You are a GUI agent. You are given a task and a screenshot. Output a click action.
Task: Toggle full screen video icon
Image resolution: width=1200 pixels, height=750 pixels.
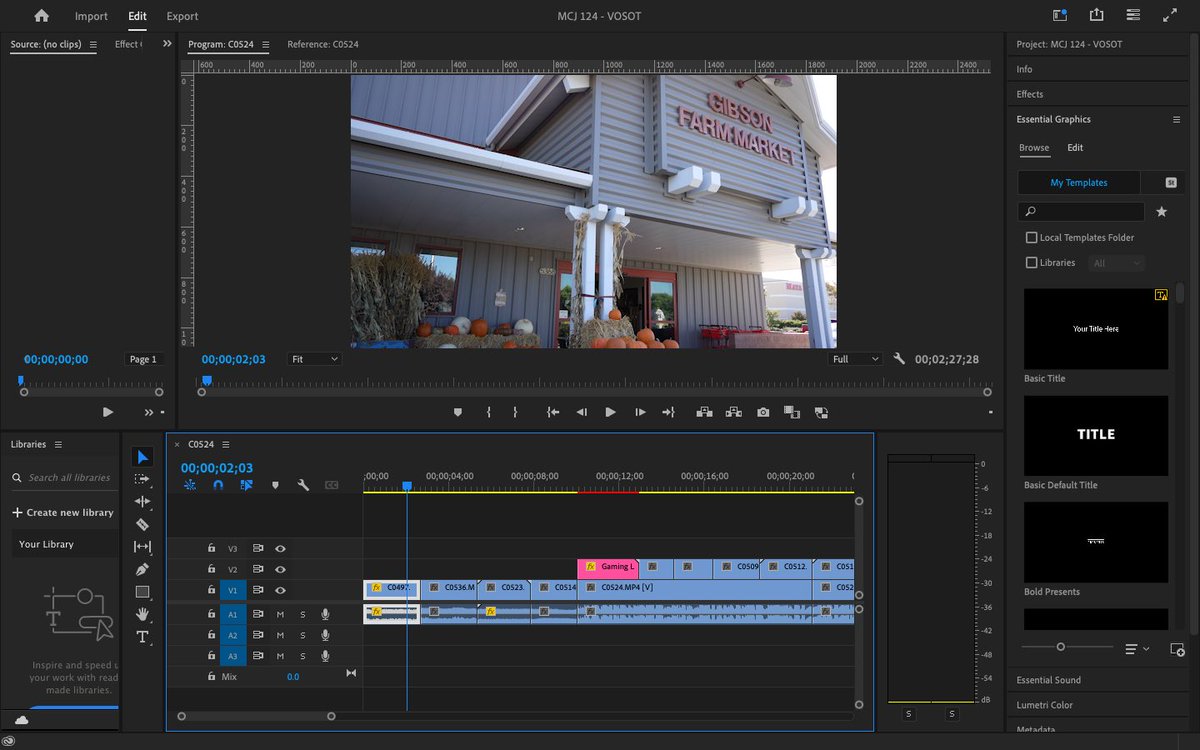coord(1170,15)
